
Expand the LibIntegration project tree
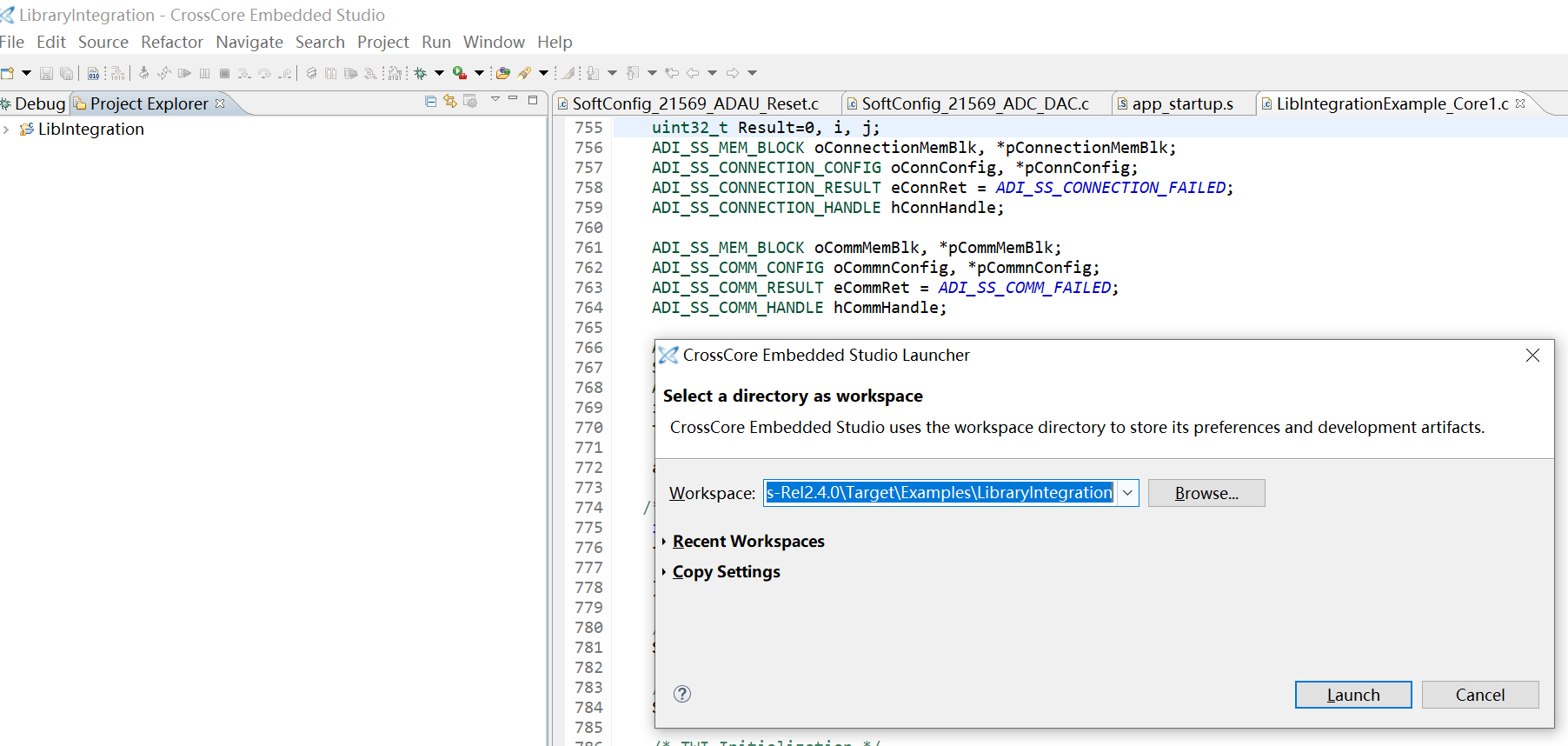point(7,130)
